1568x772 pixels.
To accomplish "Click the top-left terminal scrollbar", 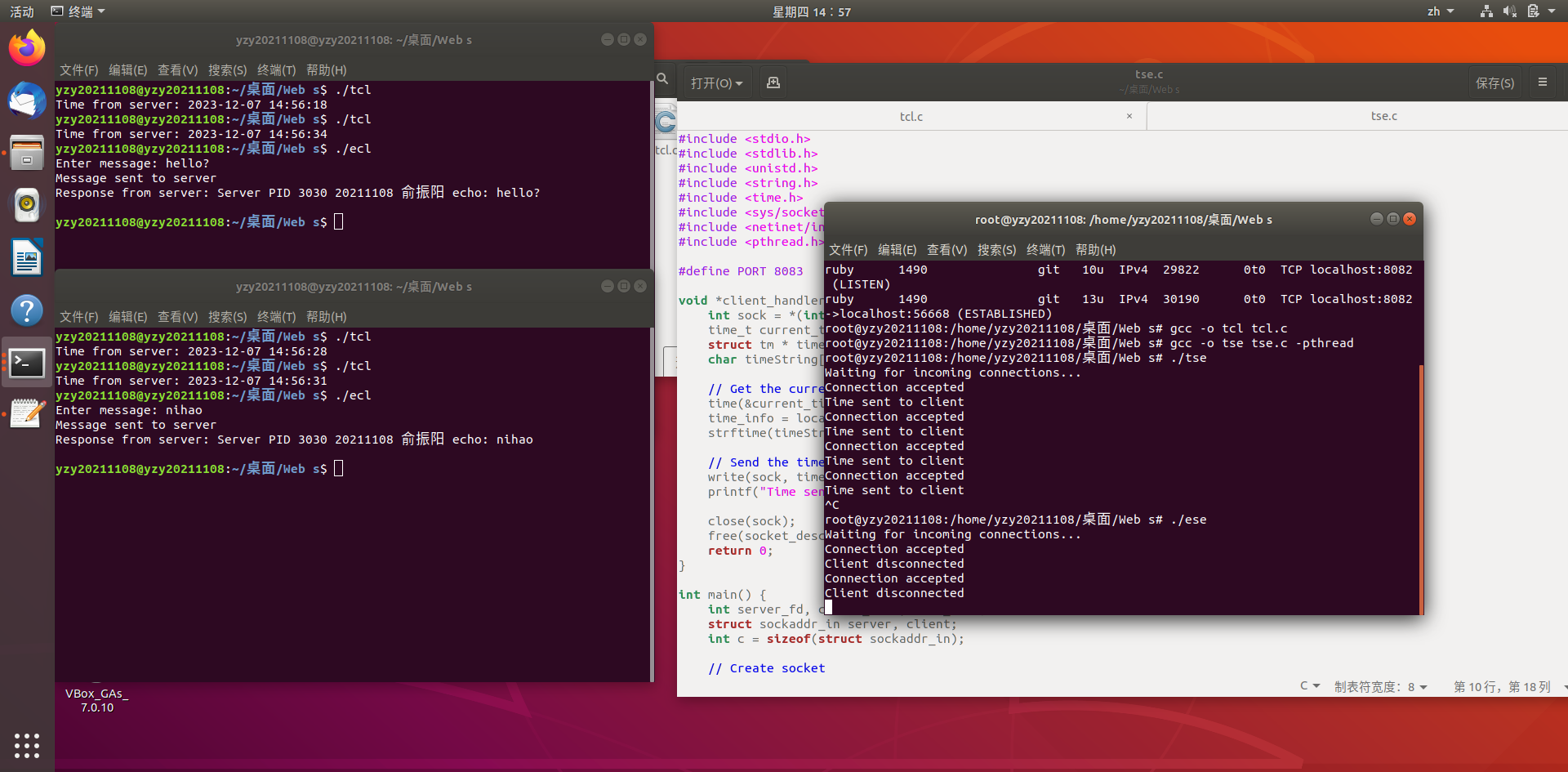I will pyautogui.click(x=652, y=173).
